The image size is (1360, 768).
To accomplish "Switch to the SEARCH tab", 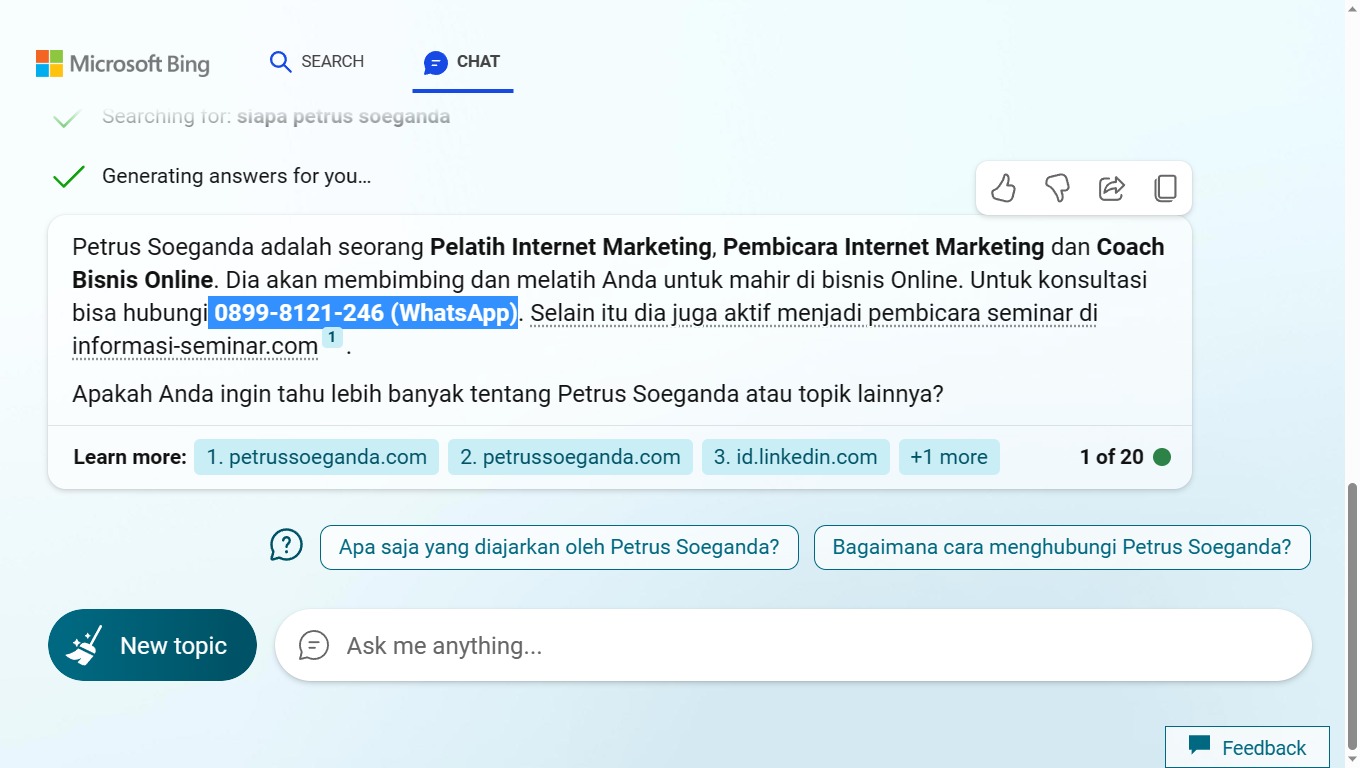I will point(317,62).
